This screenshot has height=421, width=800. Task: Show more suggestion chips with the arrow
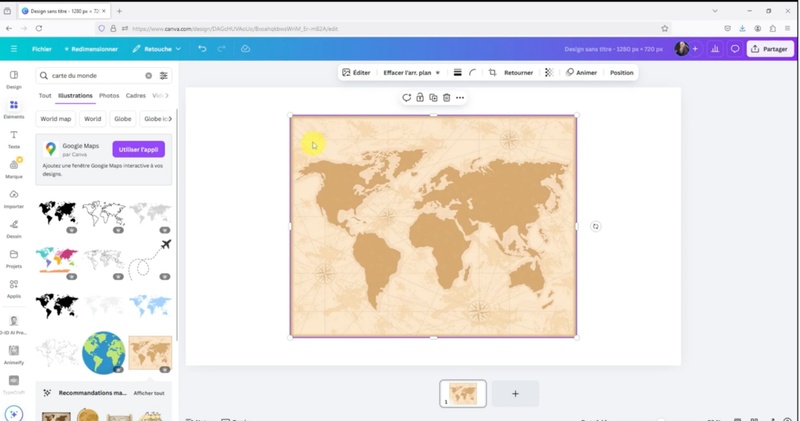click(x=170, y=119)
